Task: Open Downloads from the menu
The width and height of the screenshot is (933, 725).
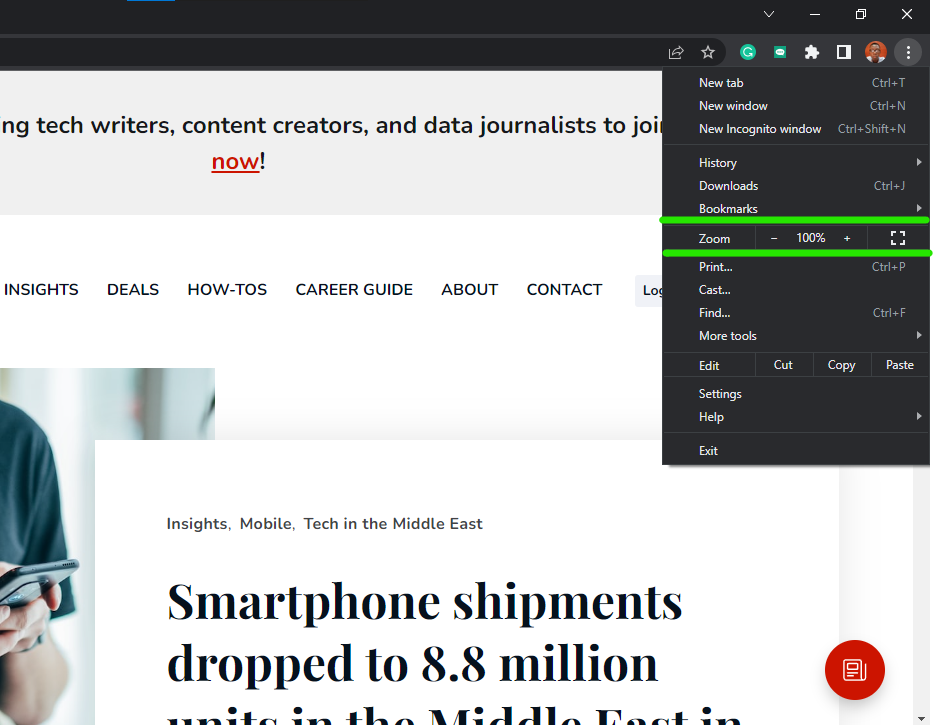Action: pos(796,186)
